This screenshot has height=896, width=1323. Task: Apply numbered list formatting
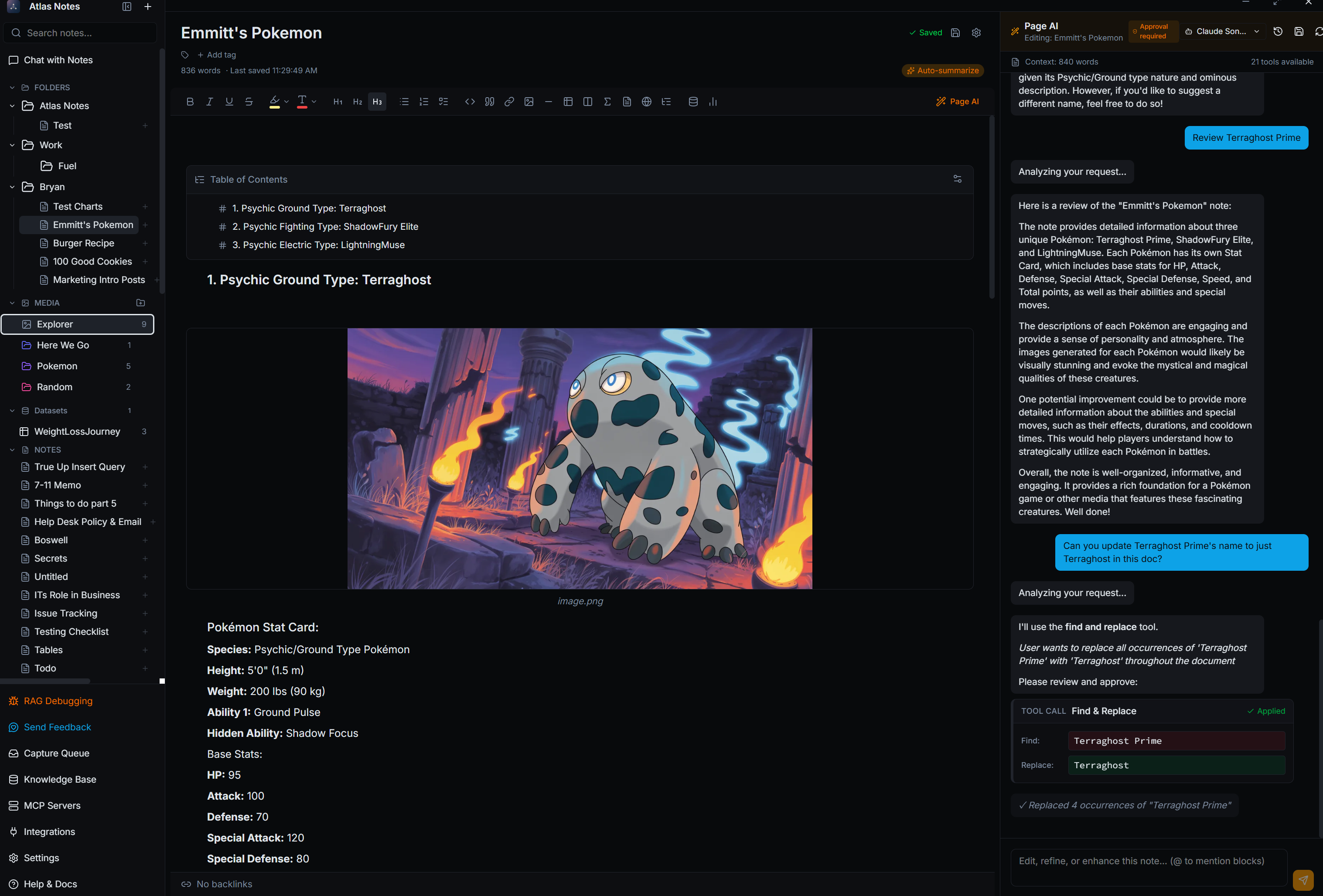tap(423, 101)
